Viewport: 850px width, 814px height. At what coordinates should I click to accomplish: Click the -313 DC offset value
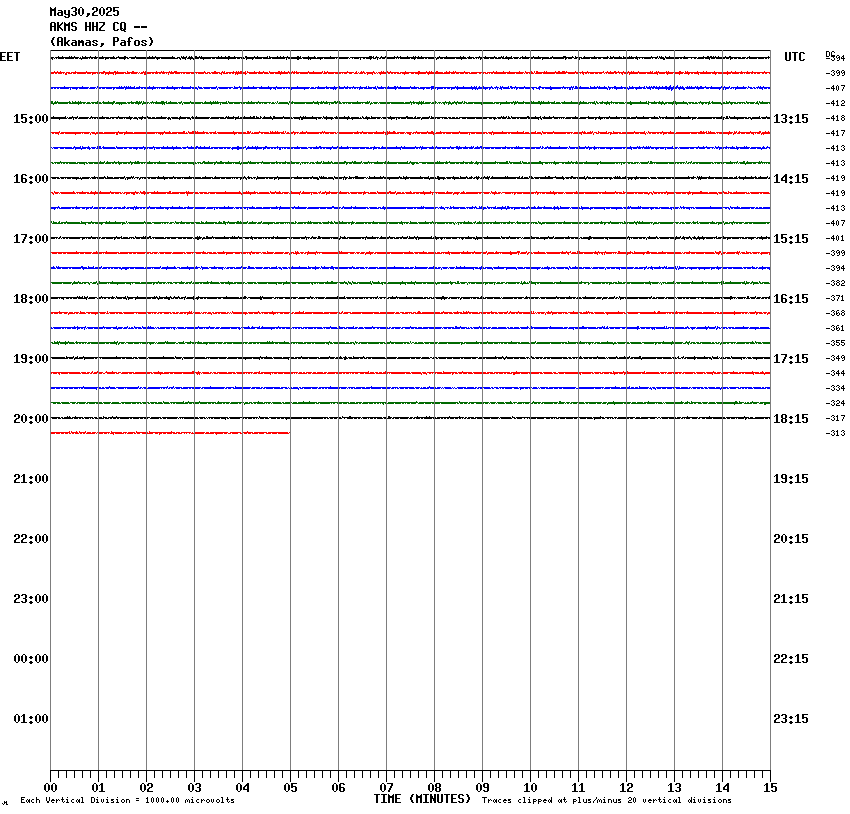(x=836, y=433)
